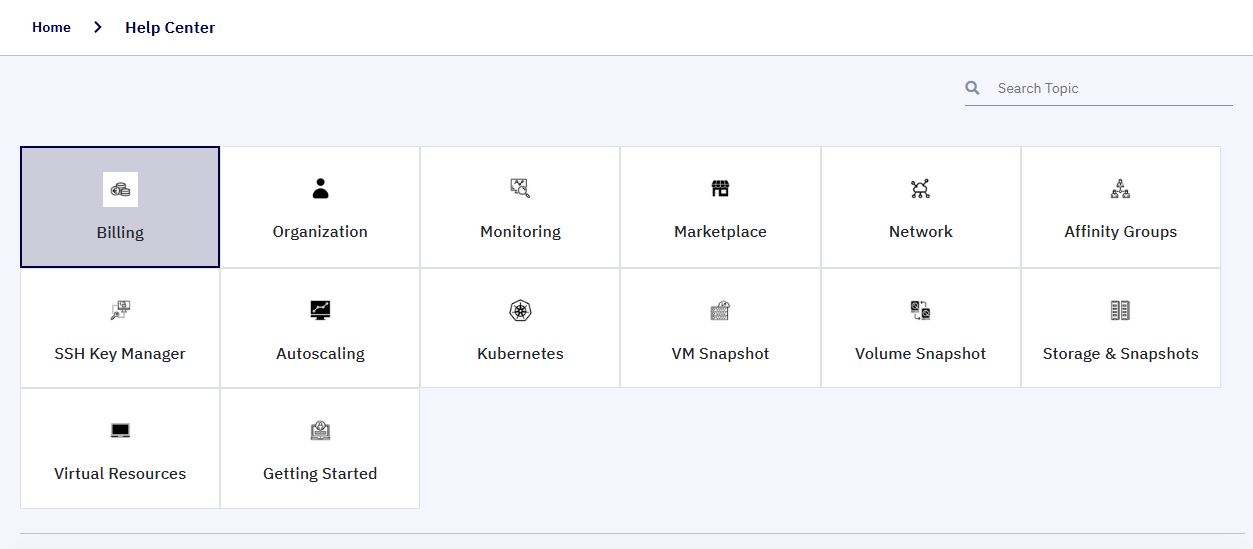Open the Volume Snapshot disks icon

[x=920, y=310]
